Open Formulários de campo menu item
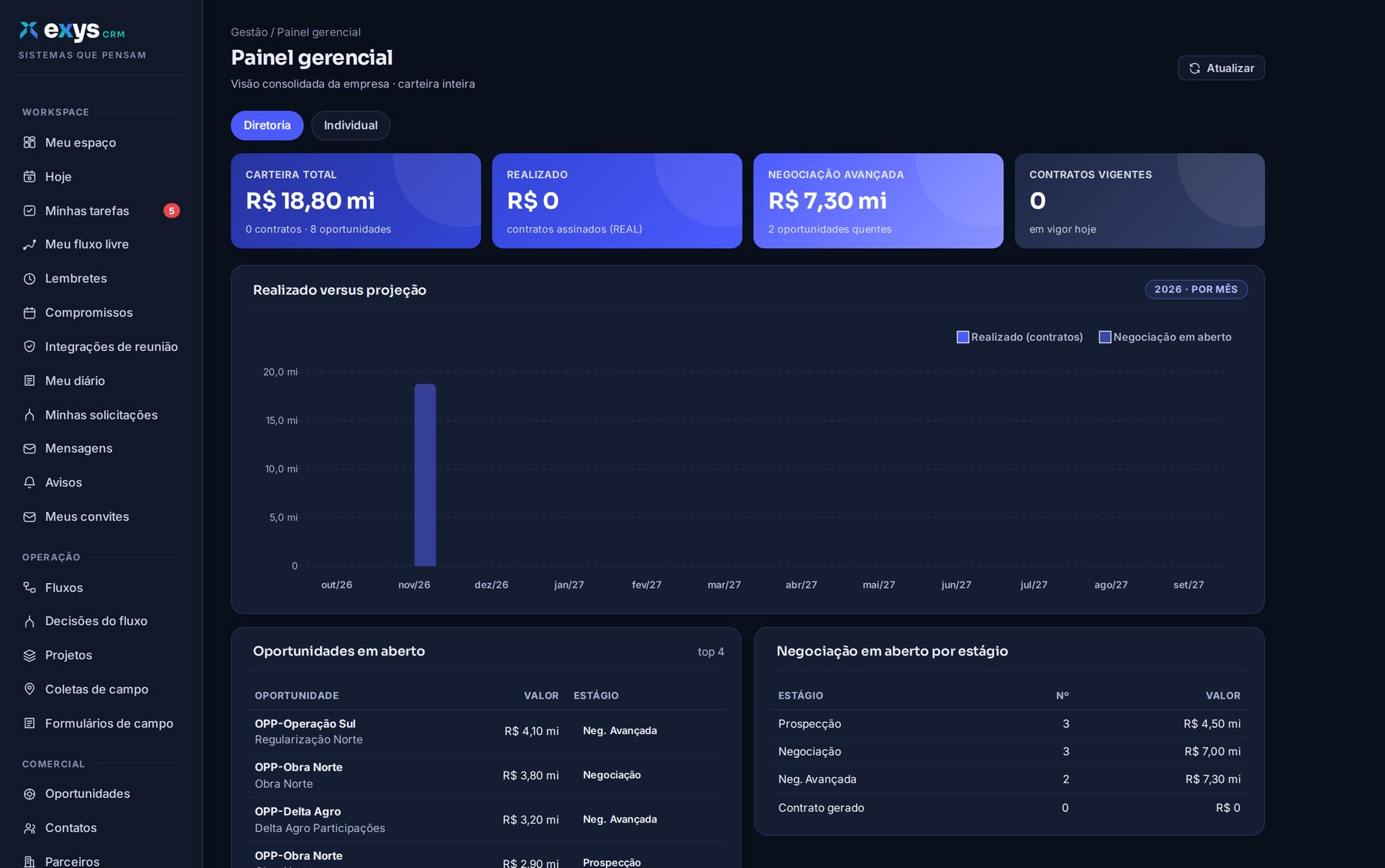 coord(101,723)
